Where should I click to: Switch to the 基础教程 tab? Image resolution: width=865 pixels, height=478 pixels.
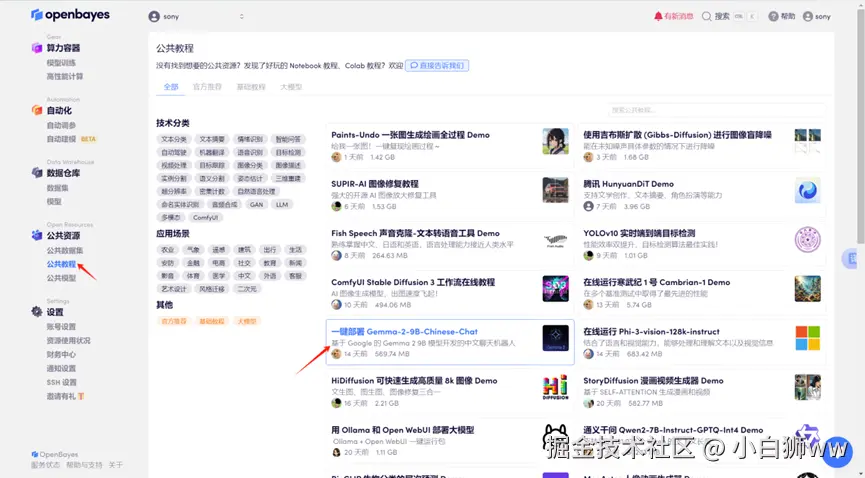(x=251, y=87)
